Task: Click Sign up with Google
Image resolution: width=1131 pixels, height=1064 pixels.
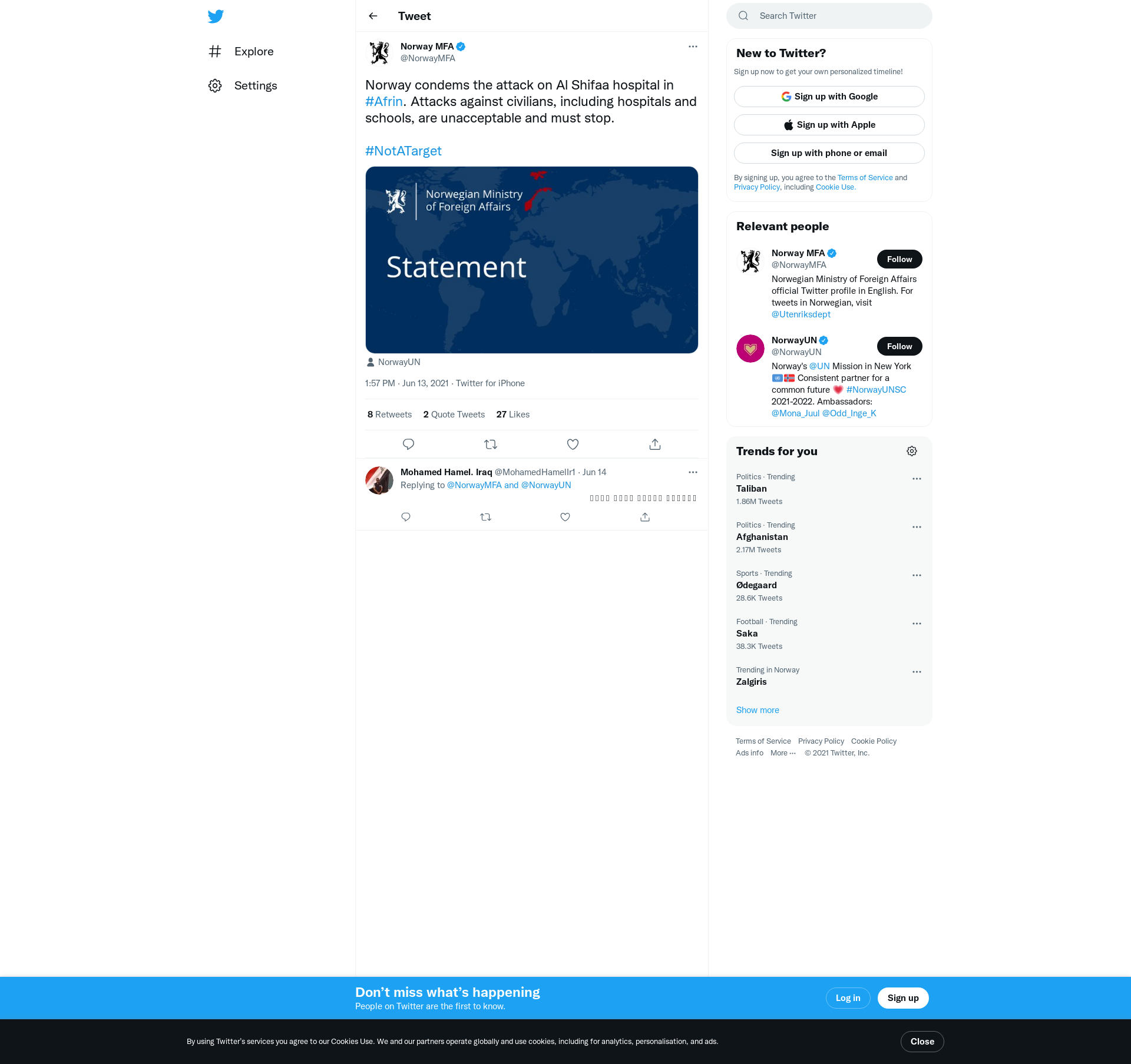Action: [829, 97]
